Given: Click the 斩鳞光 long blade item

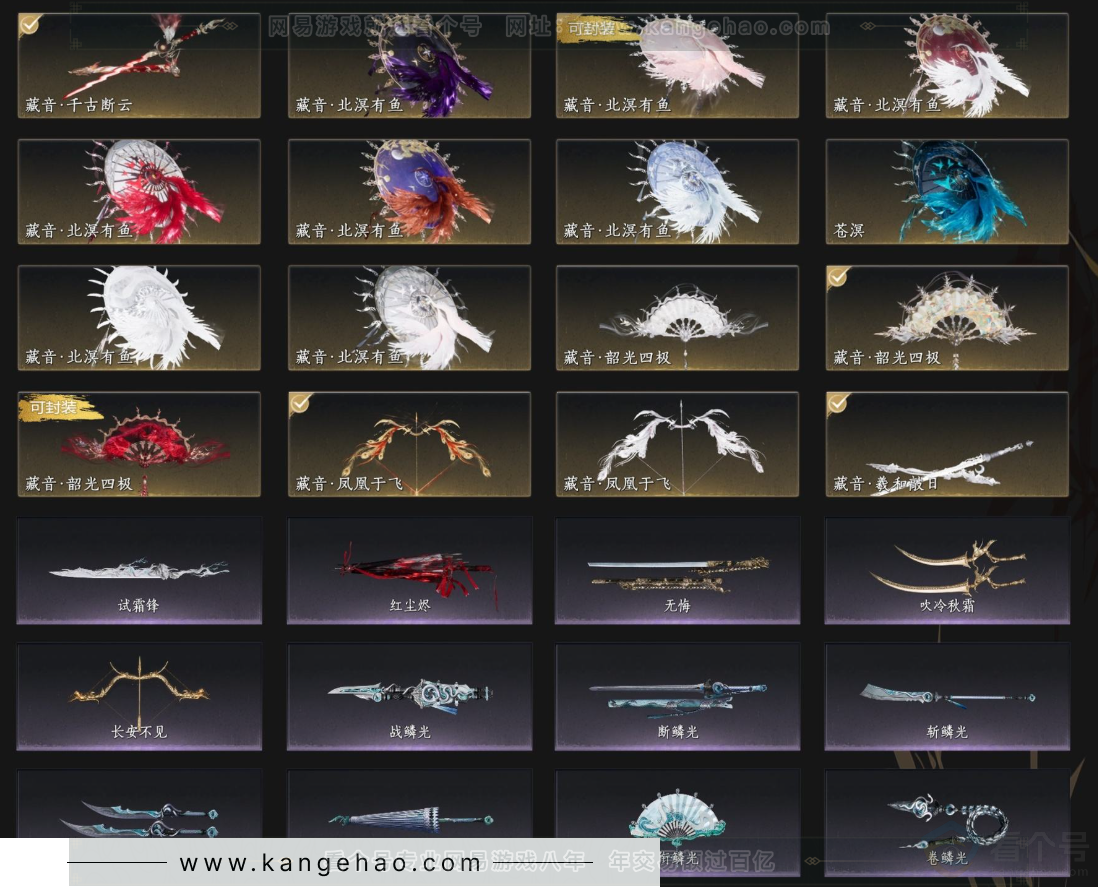Looking at the screenshot, I should (947, 697).
